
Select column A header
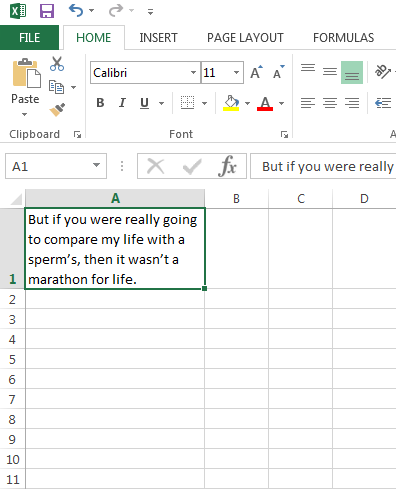pos(115,198)
